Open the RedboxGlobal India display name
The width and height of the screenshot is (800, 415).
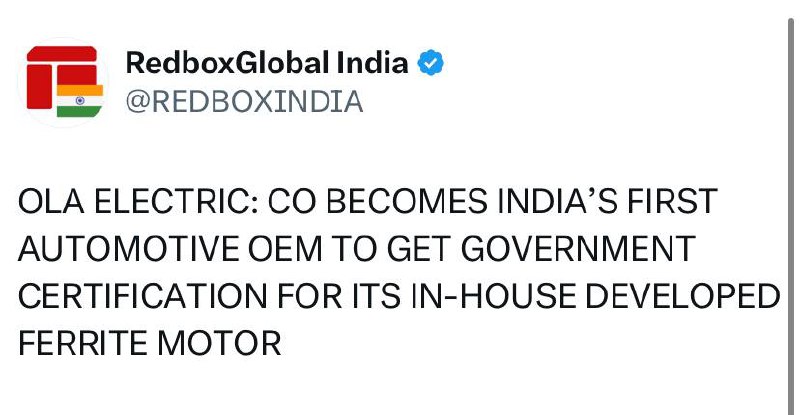tap(267, 64)
